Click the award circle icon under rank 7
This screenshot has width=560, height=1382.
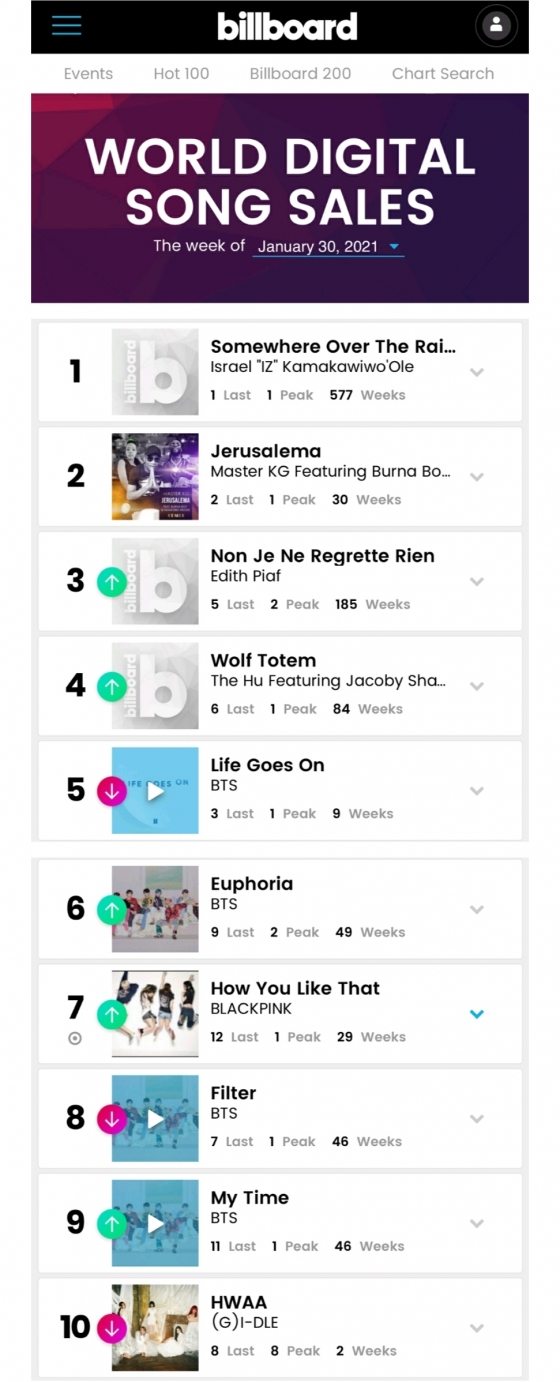click(75, 1038)
